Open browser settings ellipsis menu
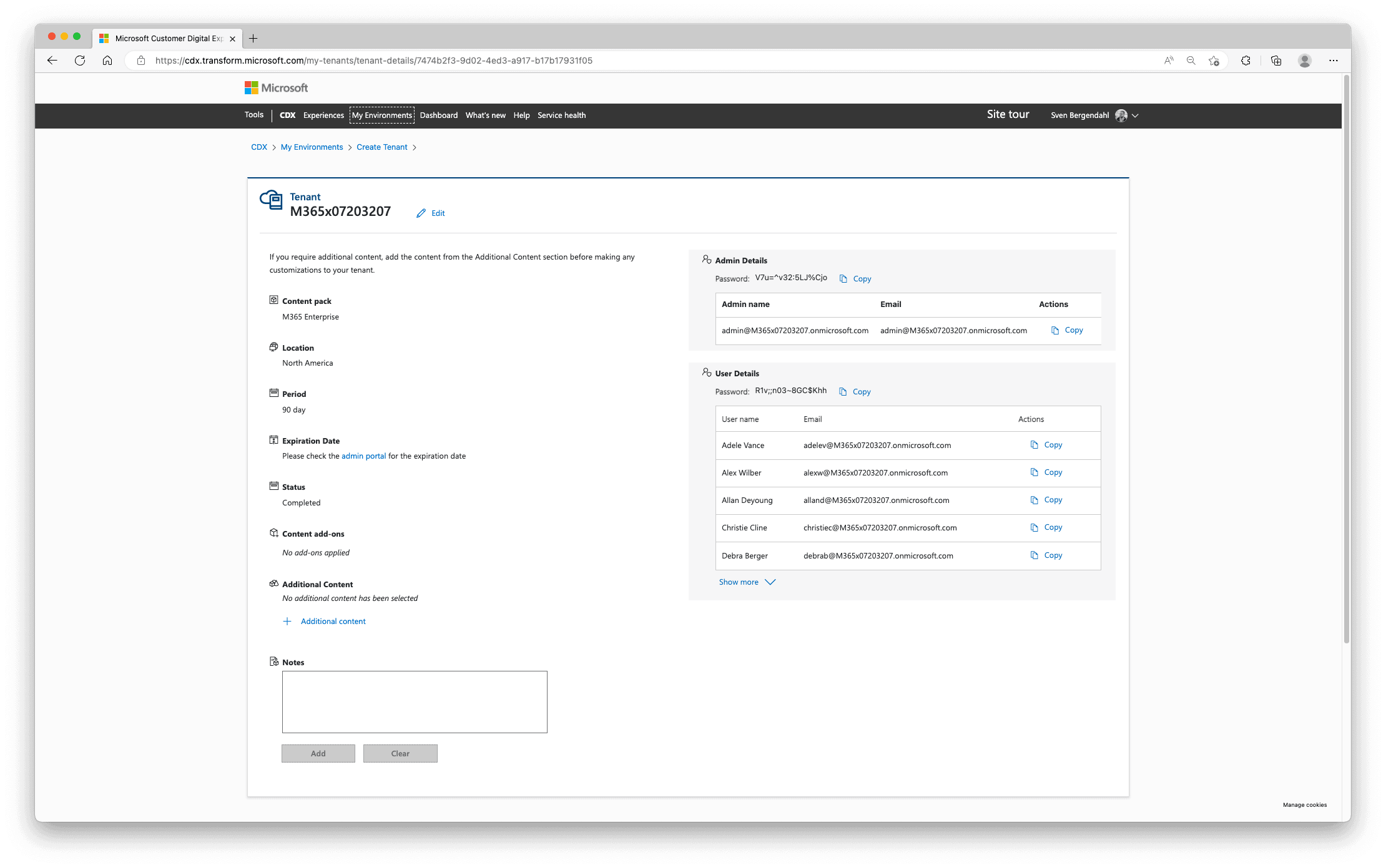 (1333, 61)
